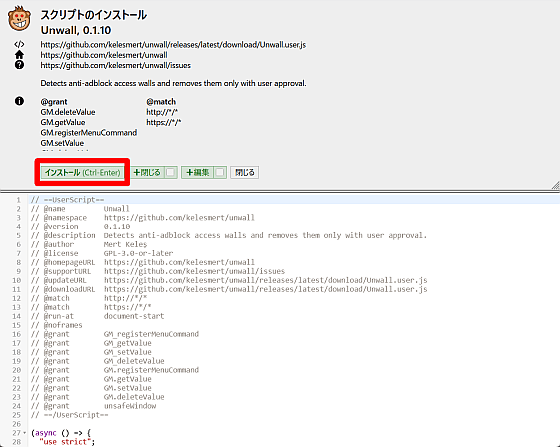Click the info icon beside @grant

click(x=19, y=101)
